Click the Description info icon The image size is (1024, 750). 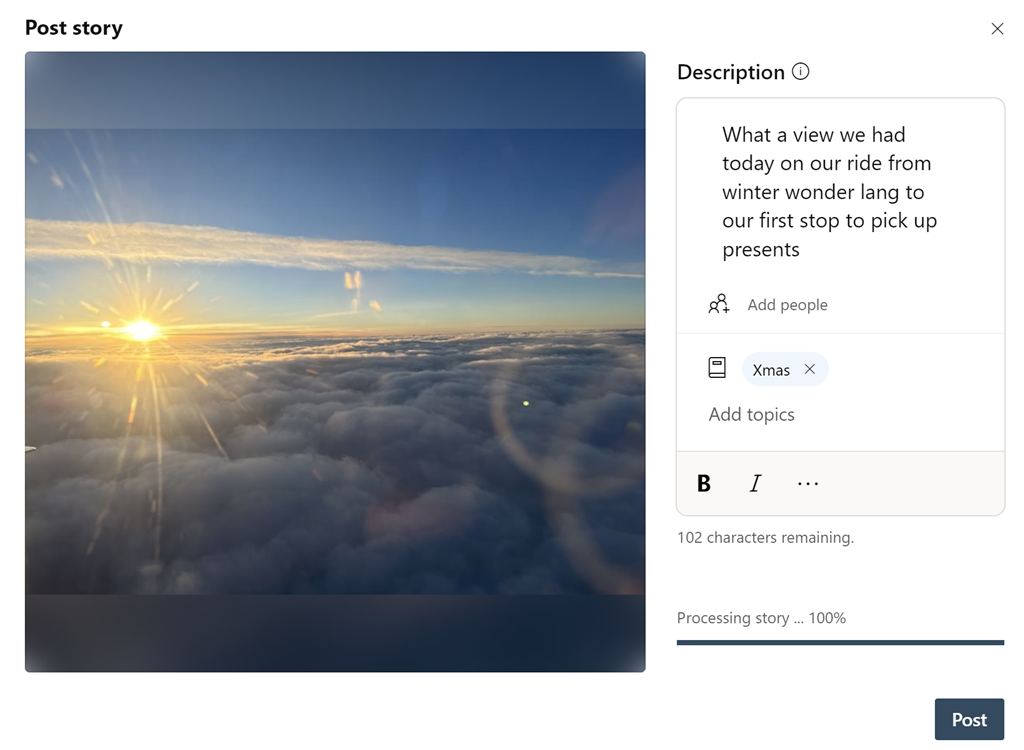pyautogui.click(x=800, y=72)
